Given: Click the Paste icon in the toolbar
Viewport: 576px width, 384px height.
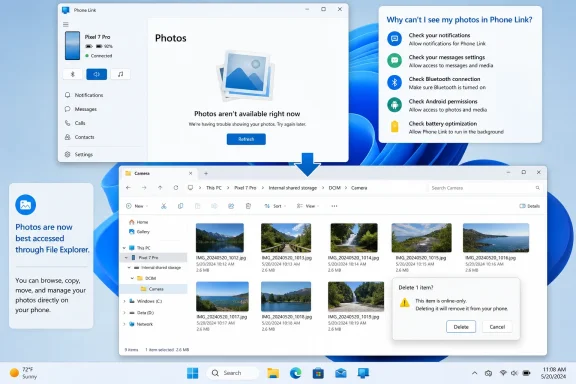Looking at the screenshot, I should click(x=198, y=206).
